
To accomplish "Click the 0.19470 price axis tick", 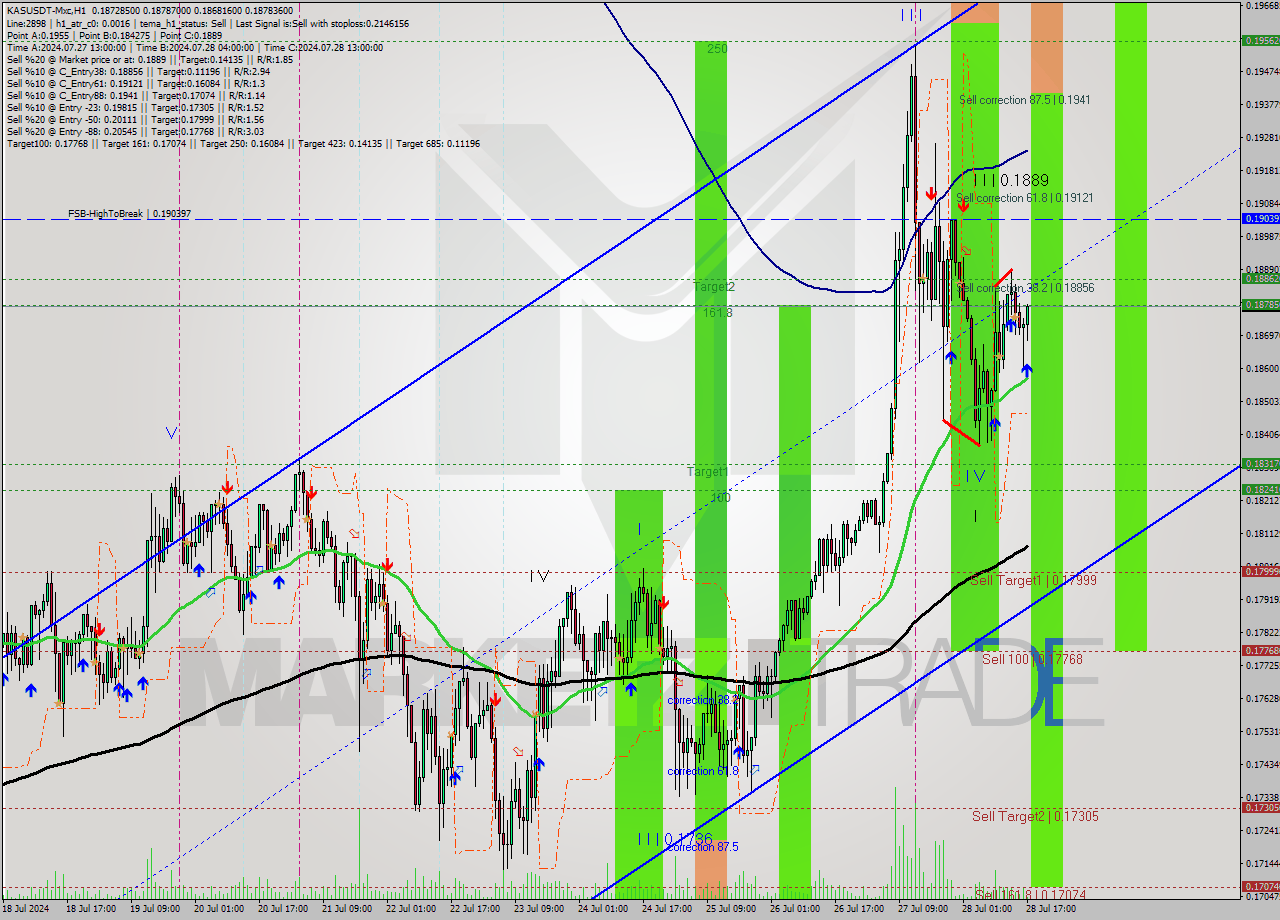I will [1261, 72].
